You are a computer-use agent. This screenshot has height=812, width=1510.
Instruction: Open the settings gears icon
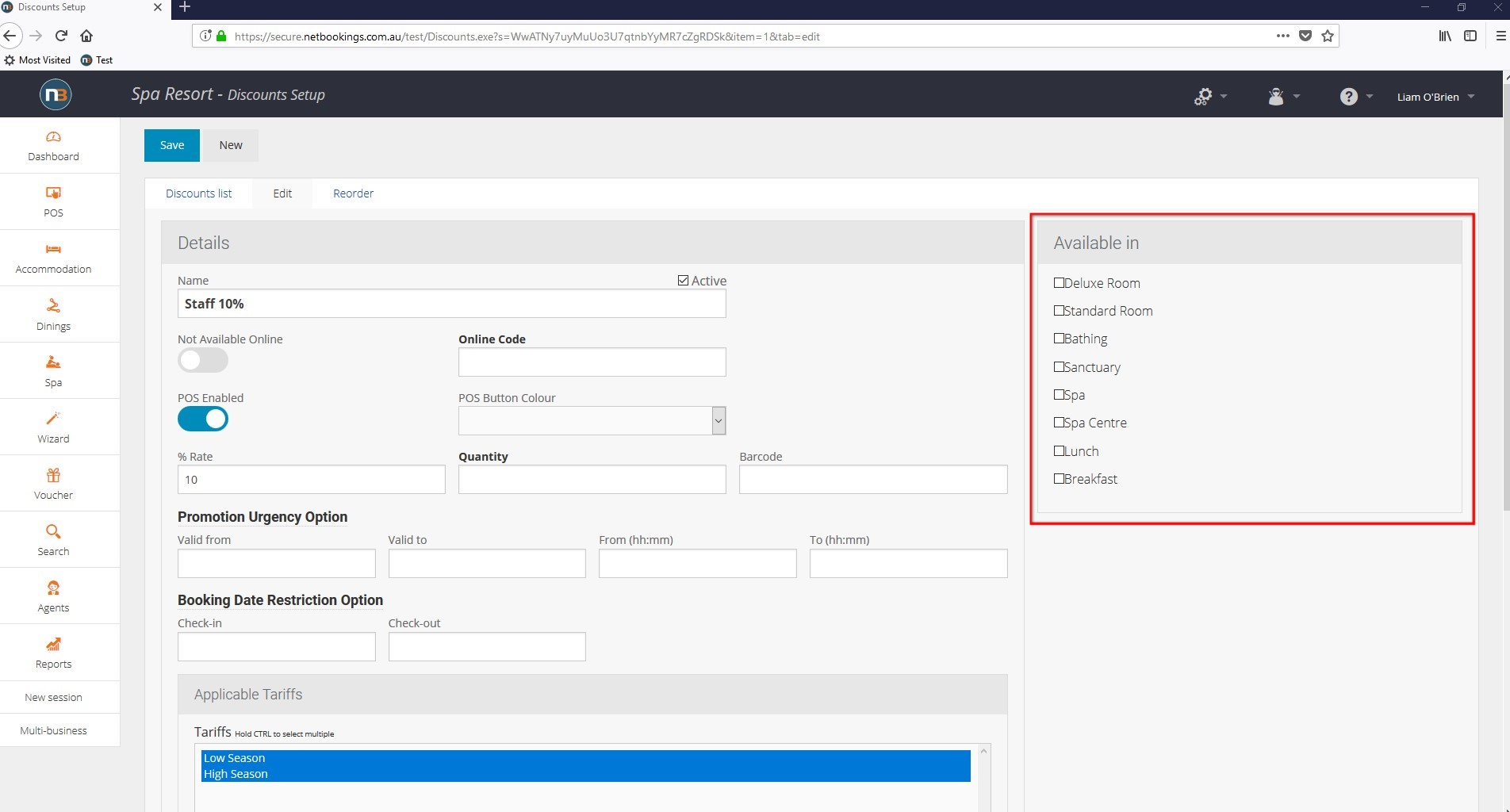click(1203, 97)
